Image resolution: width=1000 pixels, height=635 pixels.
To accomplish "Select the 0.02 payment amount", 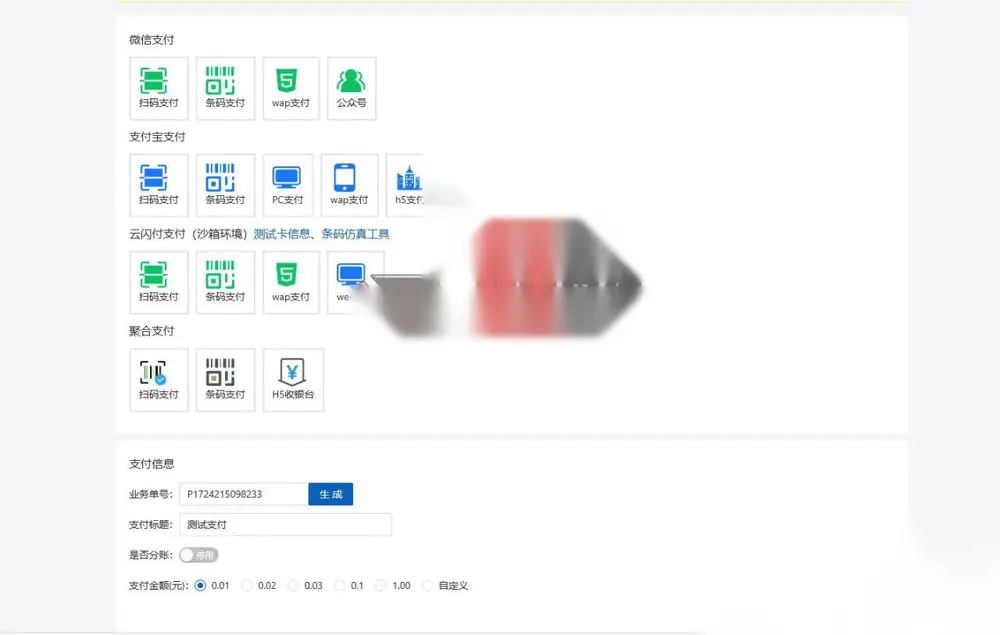I will click(x=247, y=585).
